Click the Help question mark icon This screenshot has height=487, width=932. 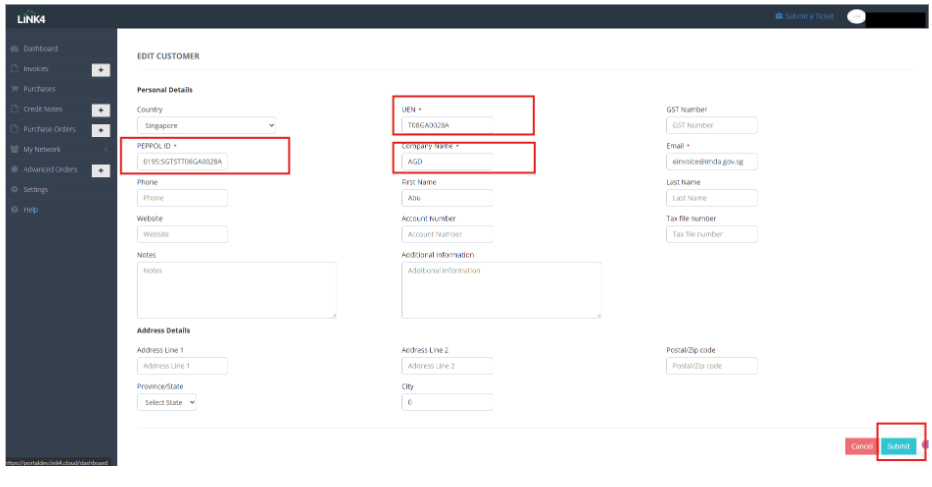tap(14, 209)
